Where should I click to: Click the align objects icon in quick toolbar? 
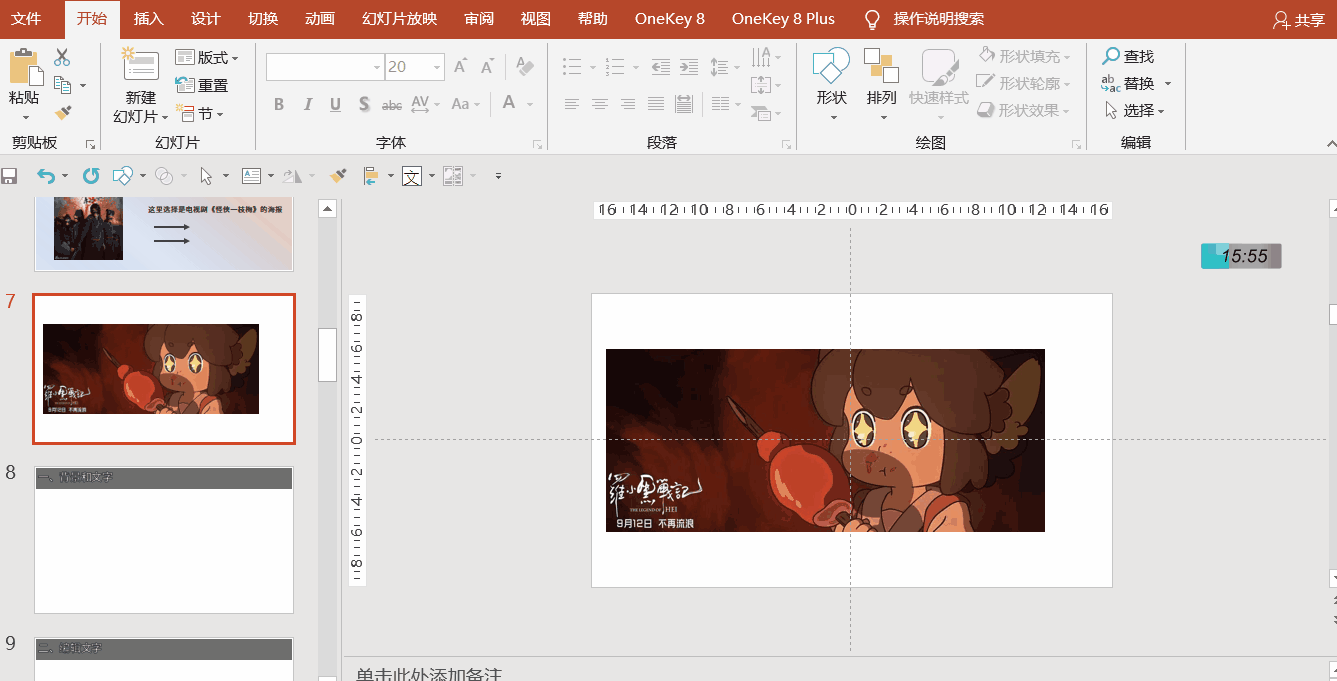(x=370, y=176)
